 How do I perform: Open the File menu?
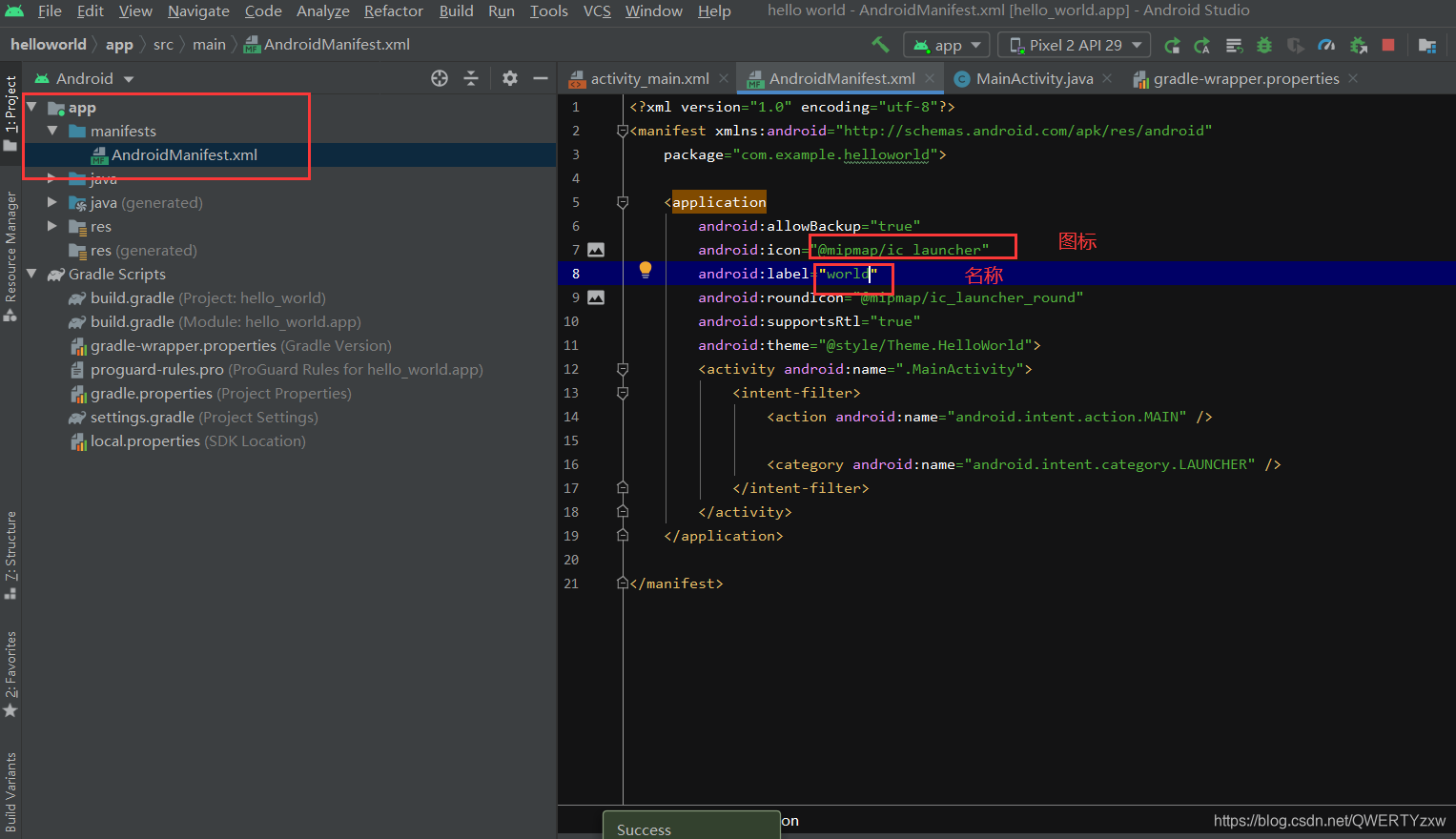pyautogui.click(x=50, y=10)
